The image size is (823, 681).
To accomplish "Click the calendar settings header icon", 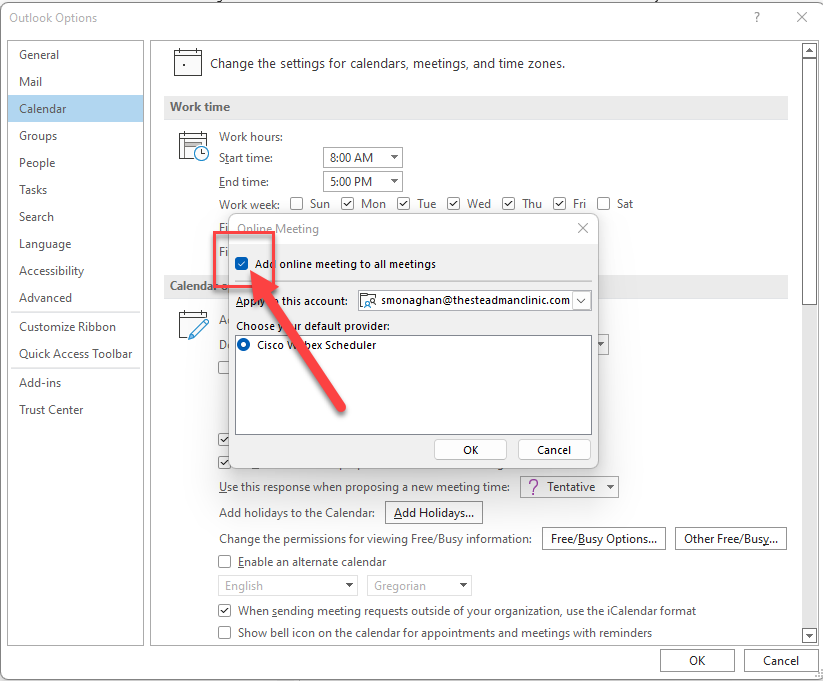I will click(x=187, y=62).
